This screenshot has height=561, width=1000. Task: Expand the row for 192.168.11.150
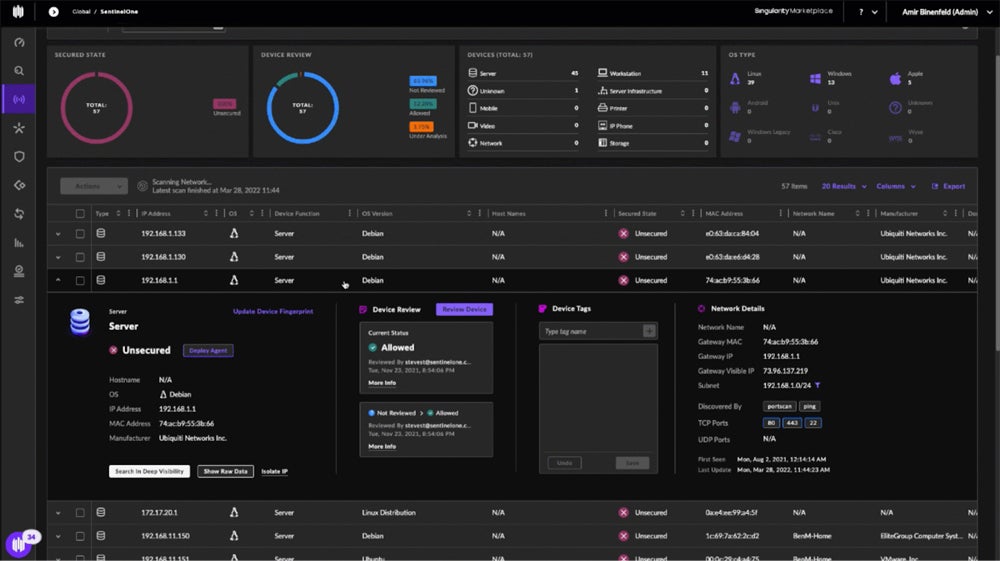pyautogui.click(x=58, y=537)
